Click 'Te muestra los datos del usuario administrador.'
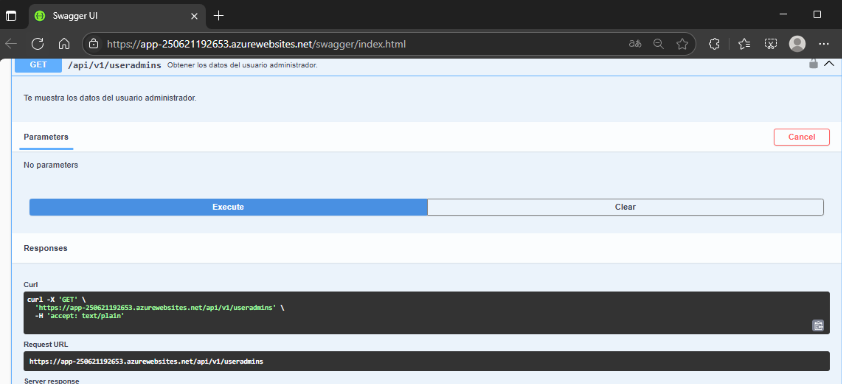Viewport: 842px width, 384px height. [x=110, y=98]
